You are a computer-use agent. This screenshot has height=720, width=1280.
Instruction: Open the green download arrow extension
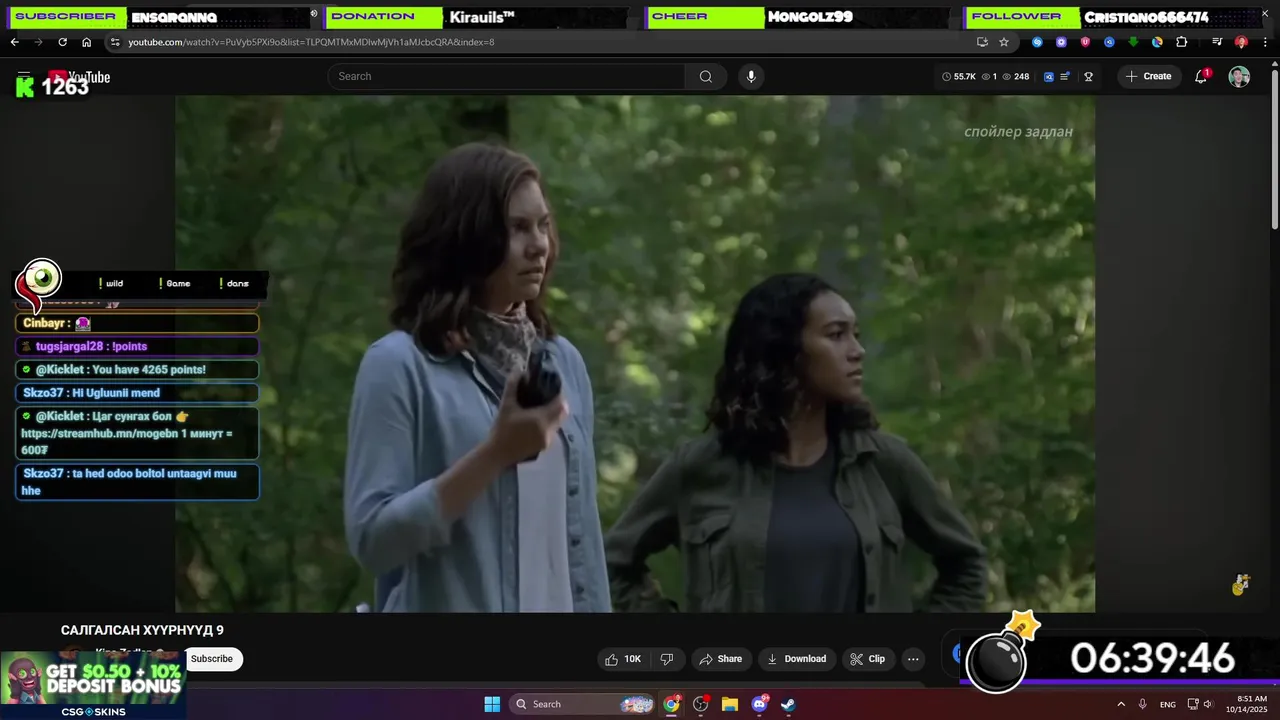[1133, 42]
